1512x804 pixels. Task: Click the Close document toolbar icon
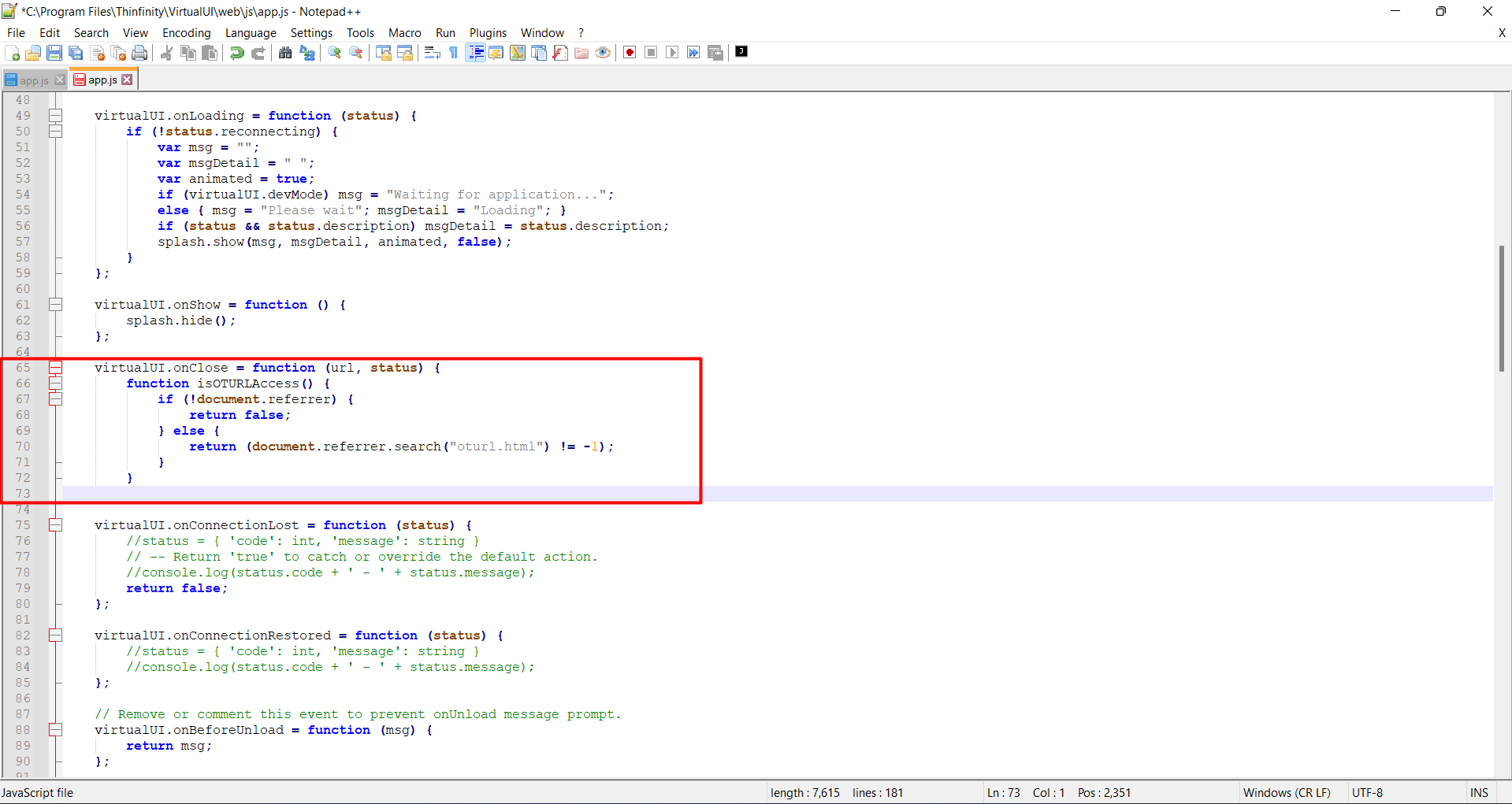coord(98,53)
